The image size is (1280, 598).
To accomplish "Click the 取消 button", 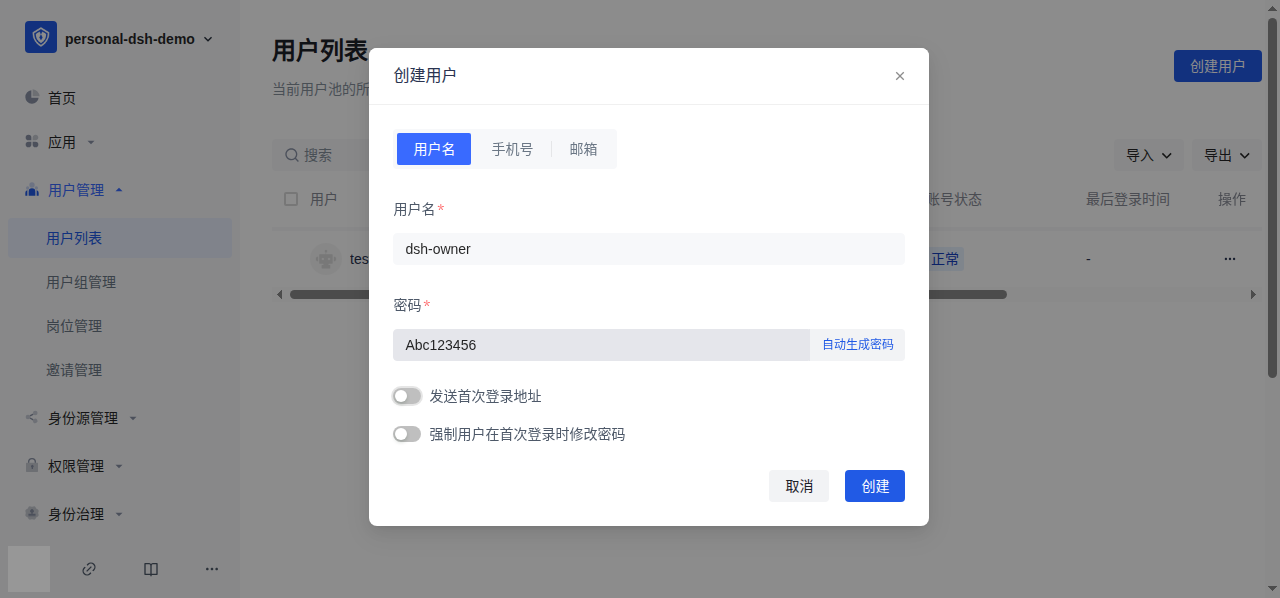I will 799,486.
